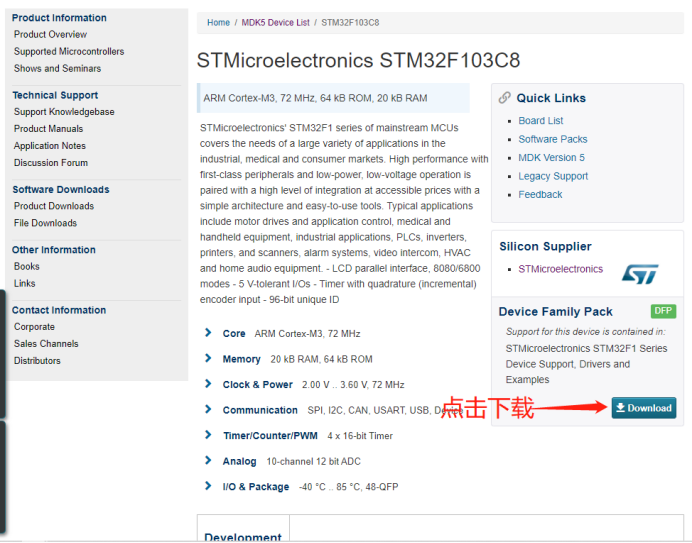Click the Analog label

[x=239, y=461]
